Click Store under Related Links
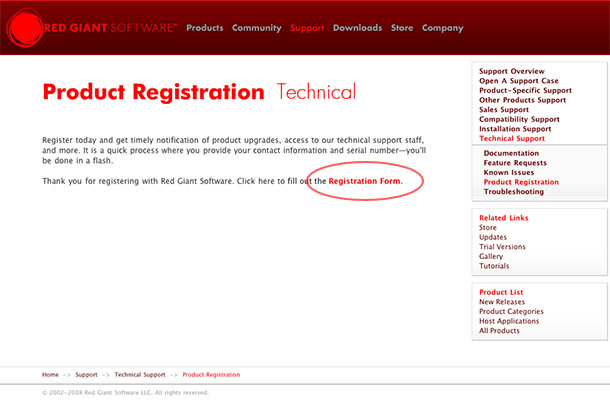The image size is (610, 410). point(488,228)
